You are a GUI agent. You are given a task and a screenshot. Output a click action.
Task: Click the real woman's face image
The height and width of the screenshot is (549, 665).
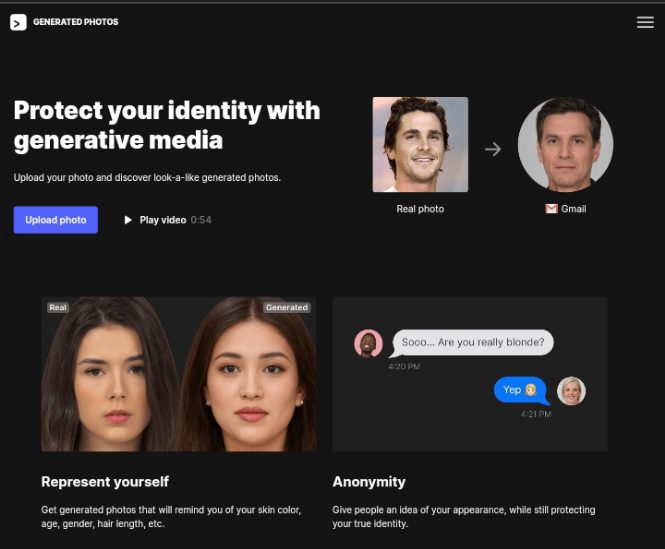click(110, 374)
